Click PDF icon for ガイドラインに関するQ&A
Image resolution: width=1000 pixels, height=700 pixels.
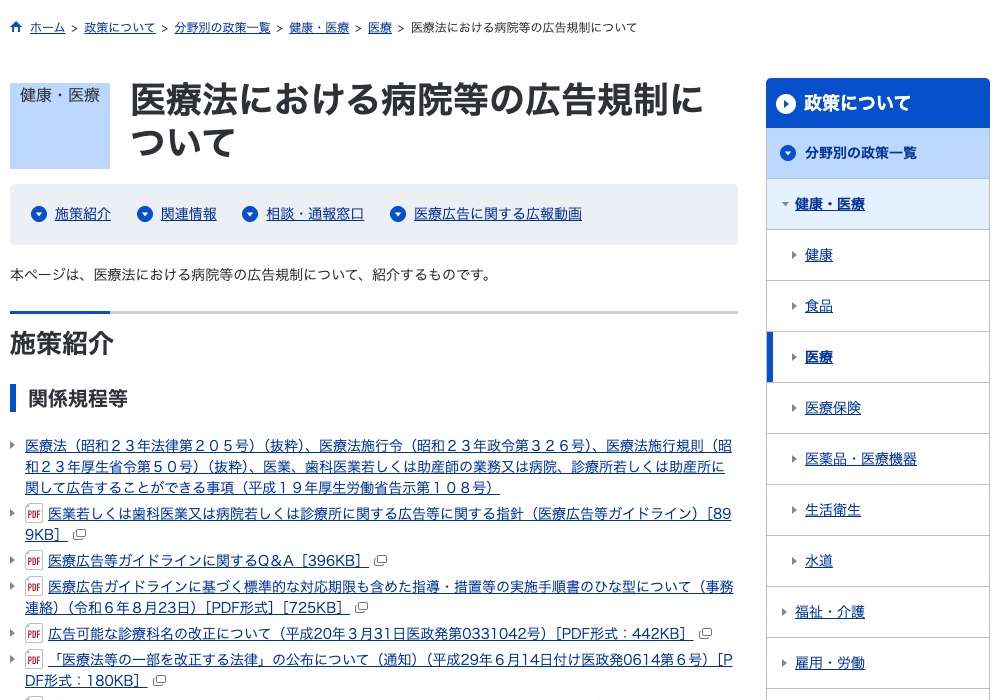pos(34,560)
